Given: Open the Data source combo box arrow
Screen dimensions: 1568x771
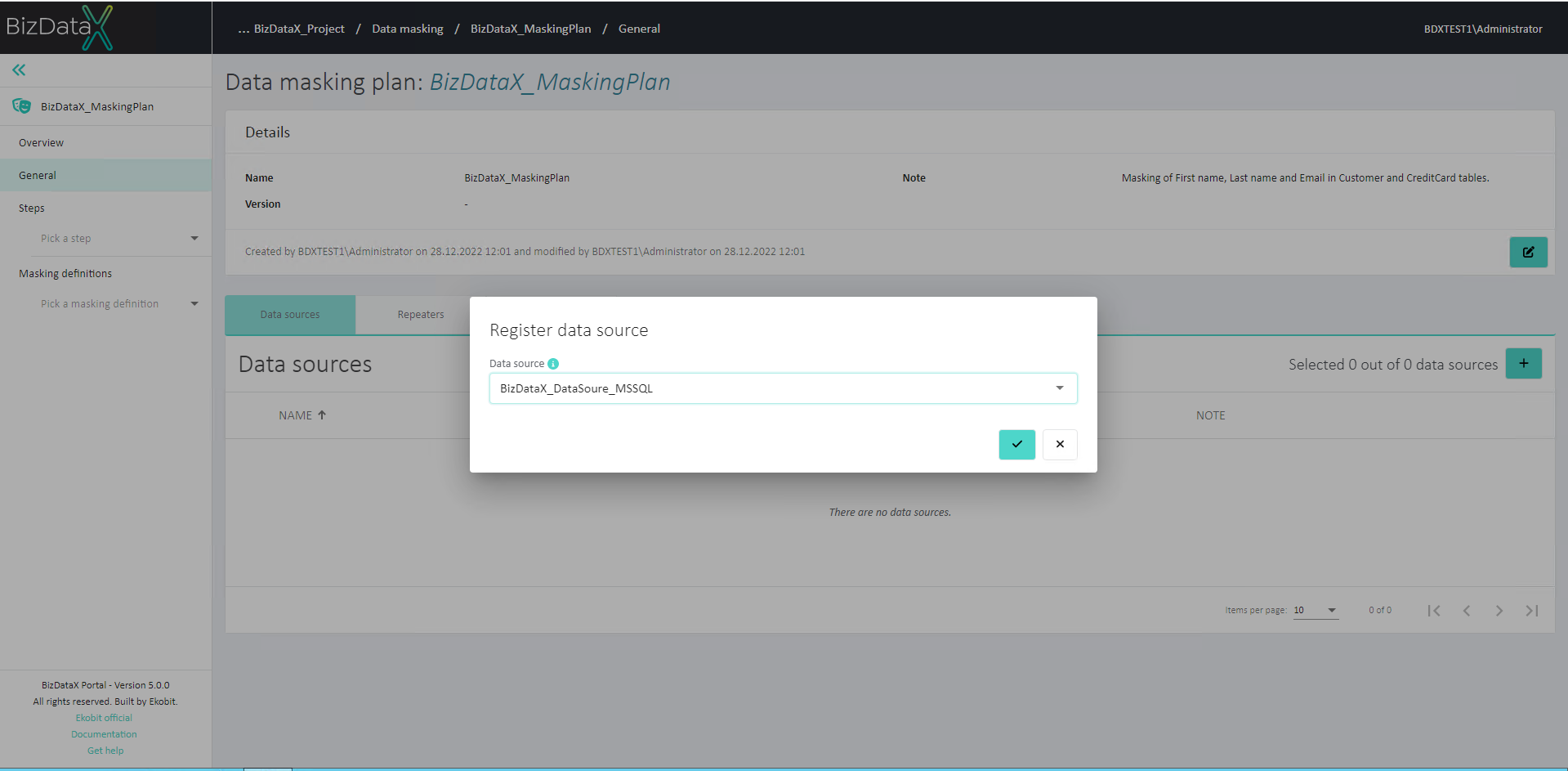Looking at the screenshot, I should [x=1060, y=388].
